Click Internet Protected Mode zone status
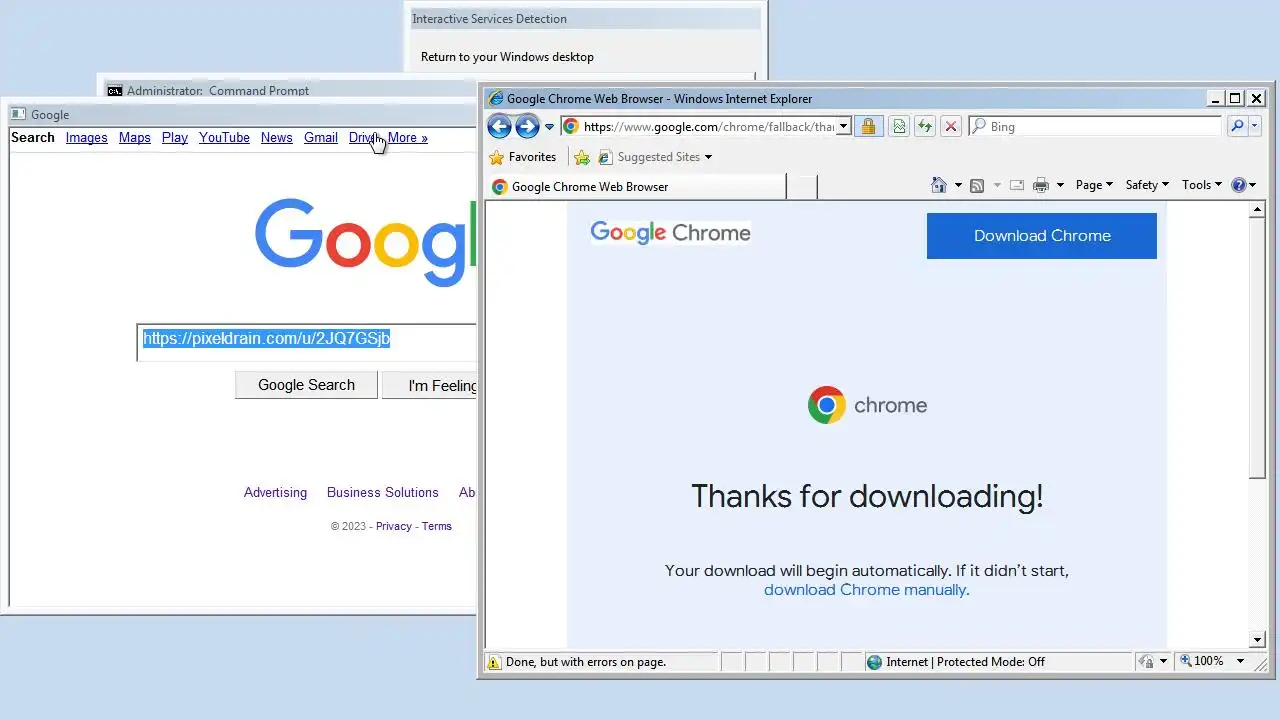Viewport: 1280px width, 720px height. (954, 662)
